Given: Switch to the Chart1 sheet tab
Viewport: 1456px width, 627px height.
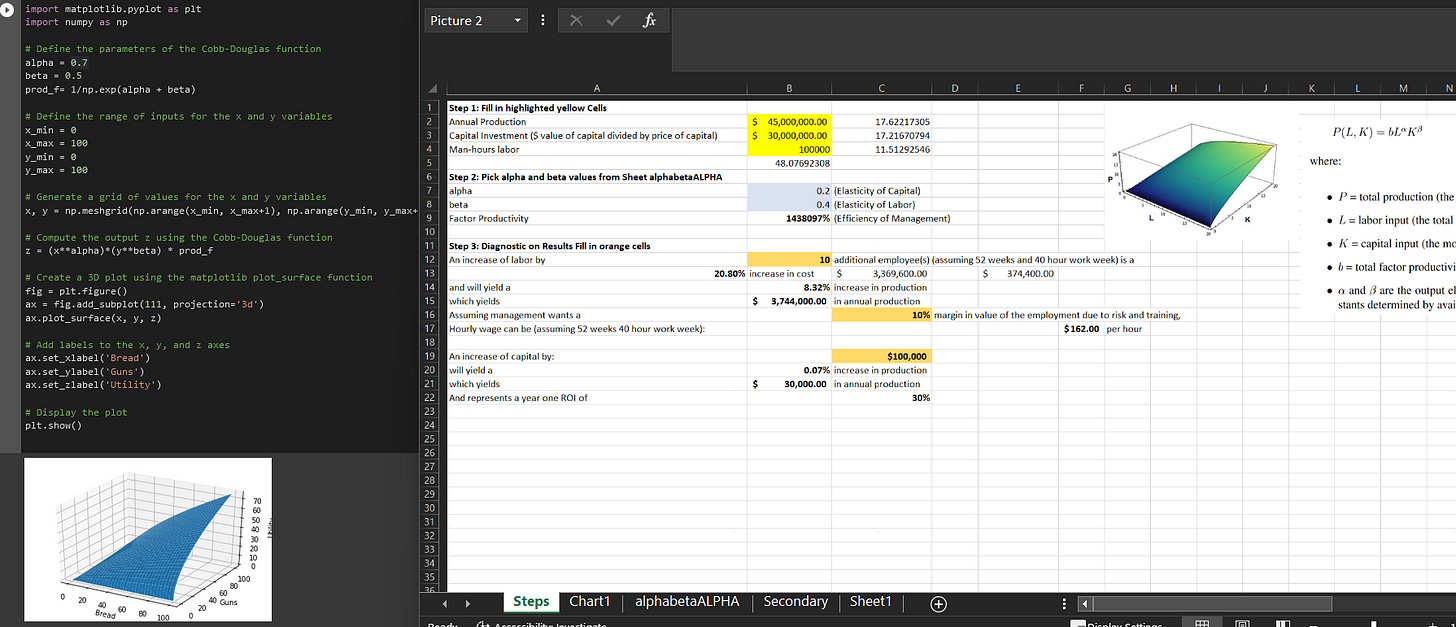Looking at the screenshot, I should 589,601.
